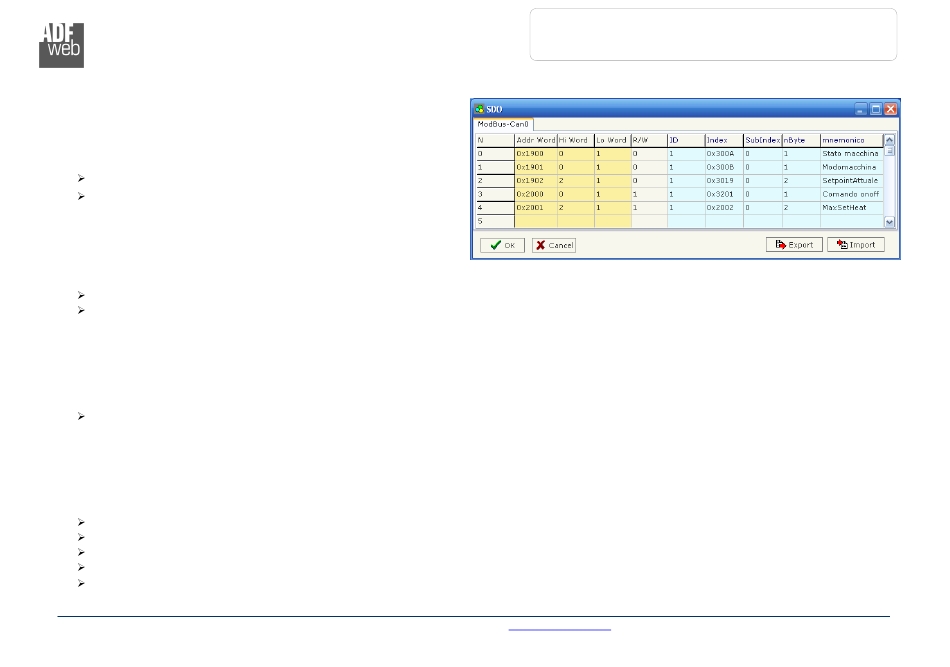Click the nByte column header
The width and height of the screenshot is (950, 667).
(x=801, y=140)
